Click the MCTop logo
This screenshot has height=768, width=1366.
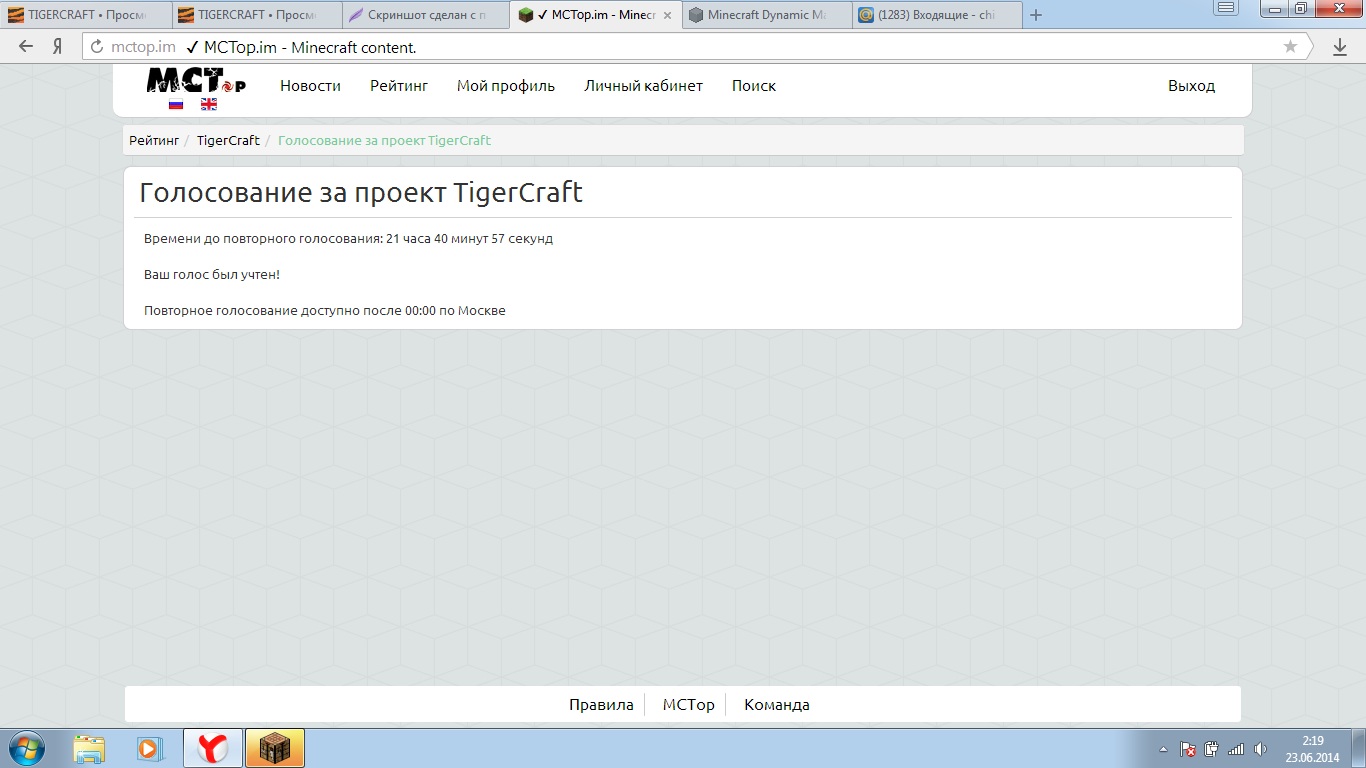pos(196,81)
